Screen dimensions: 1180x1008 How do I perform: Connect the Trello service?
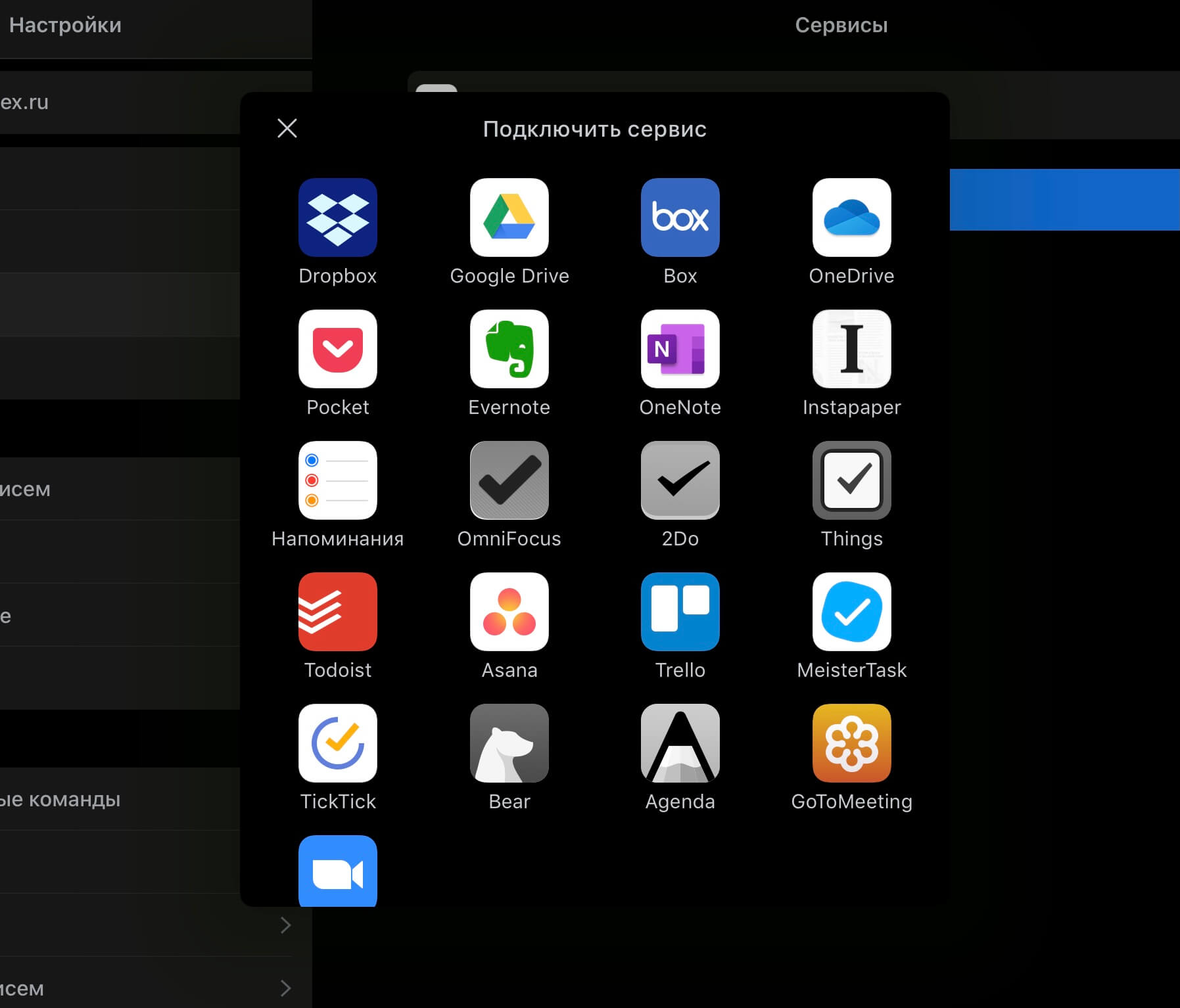pyautogui.click(x=680, y=612)
